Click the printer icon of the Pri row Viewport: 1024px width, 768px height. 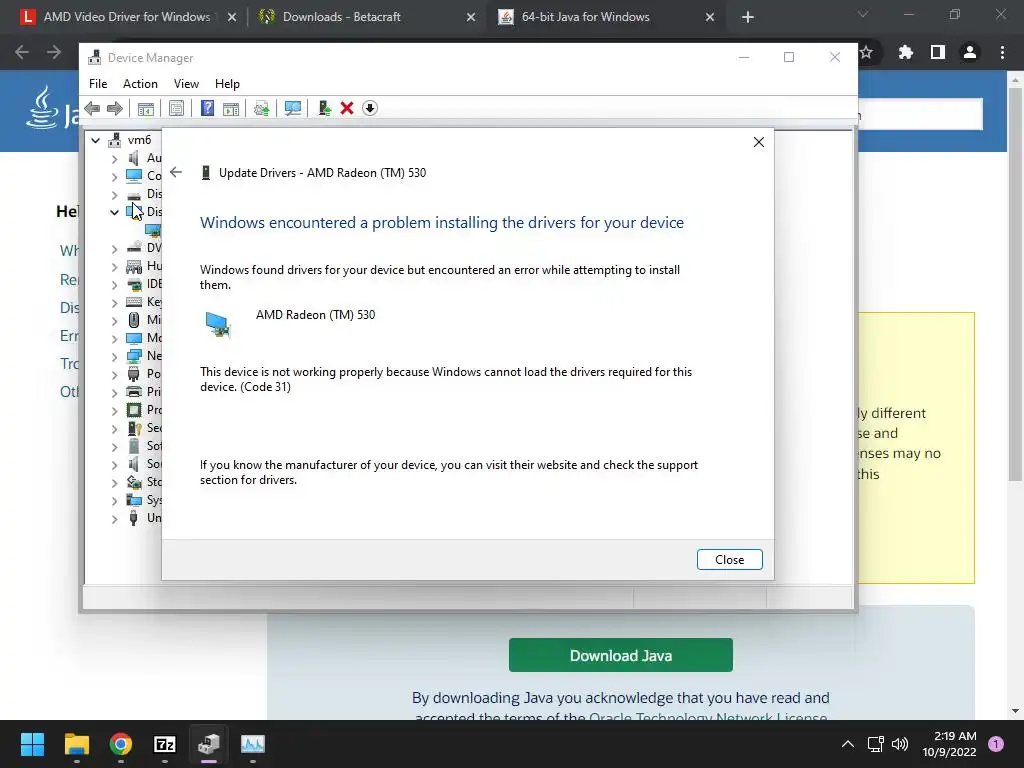coord(133,392)
